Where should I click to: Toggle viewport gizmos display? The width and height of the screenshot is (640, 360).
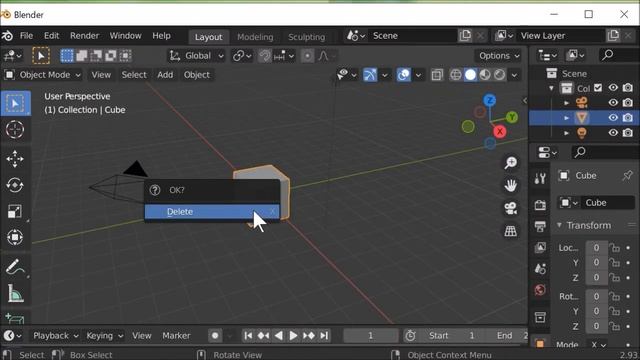(x=370, y=75)
